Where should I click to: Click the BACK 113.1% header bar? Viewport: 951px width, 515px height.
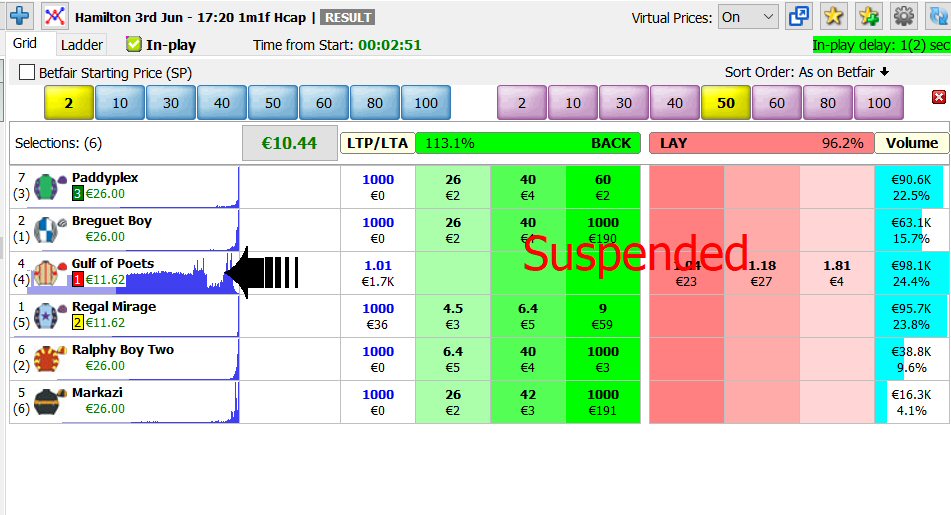click(x=528, y=143)
